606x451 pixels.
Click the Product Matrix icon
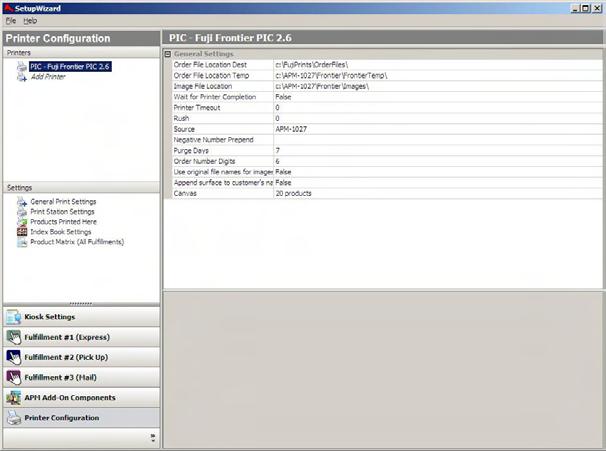22,242
